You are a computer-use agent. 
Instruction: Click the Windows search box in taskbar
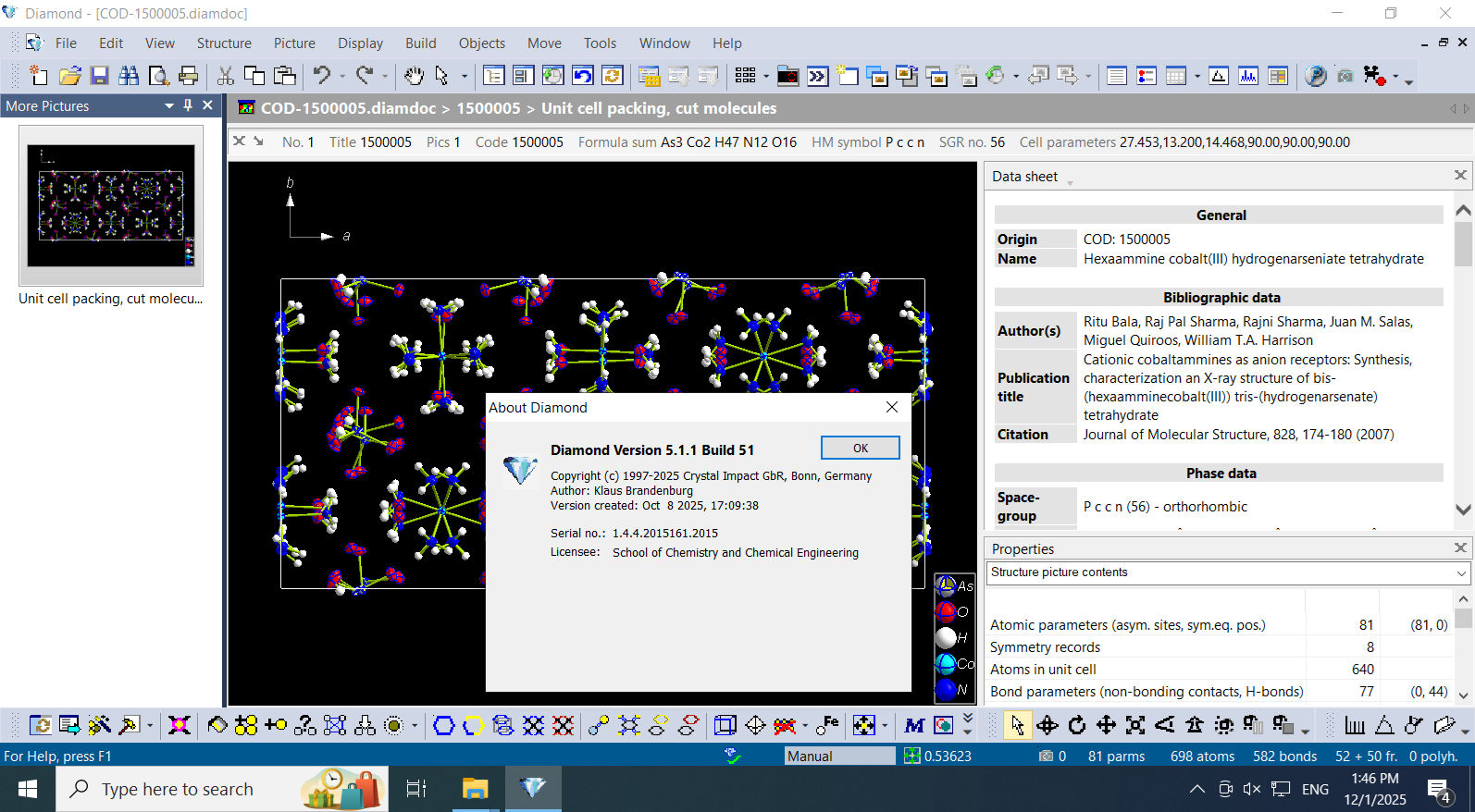tap(177, 789)
